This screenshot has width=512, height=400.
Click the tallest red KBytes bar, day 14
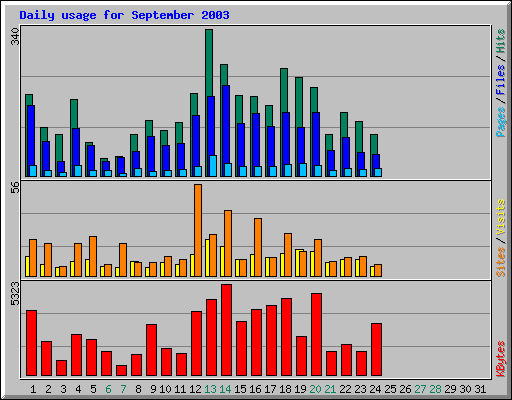(x=226, y=330)
